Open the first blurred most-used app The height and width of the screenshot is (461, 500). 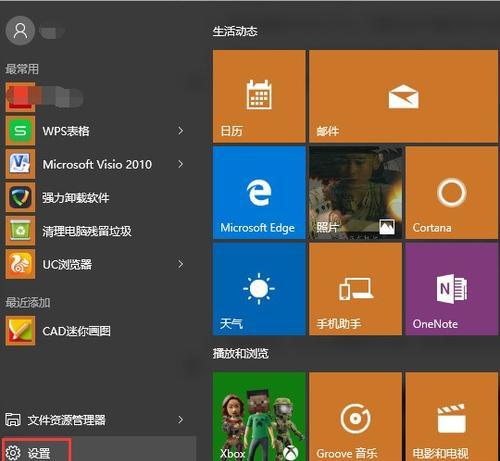43,97
